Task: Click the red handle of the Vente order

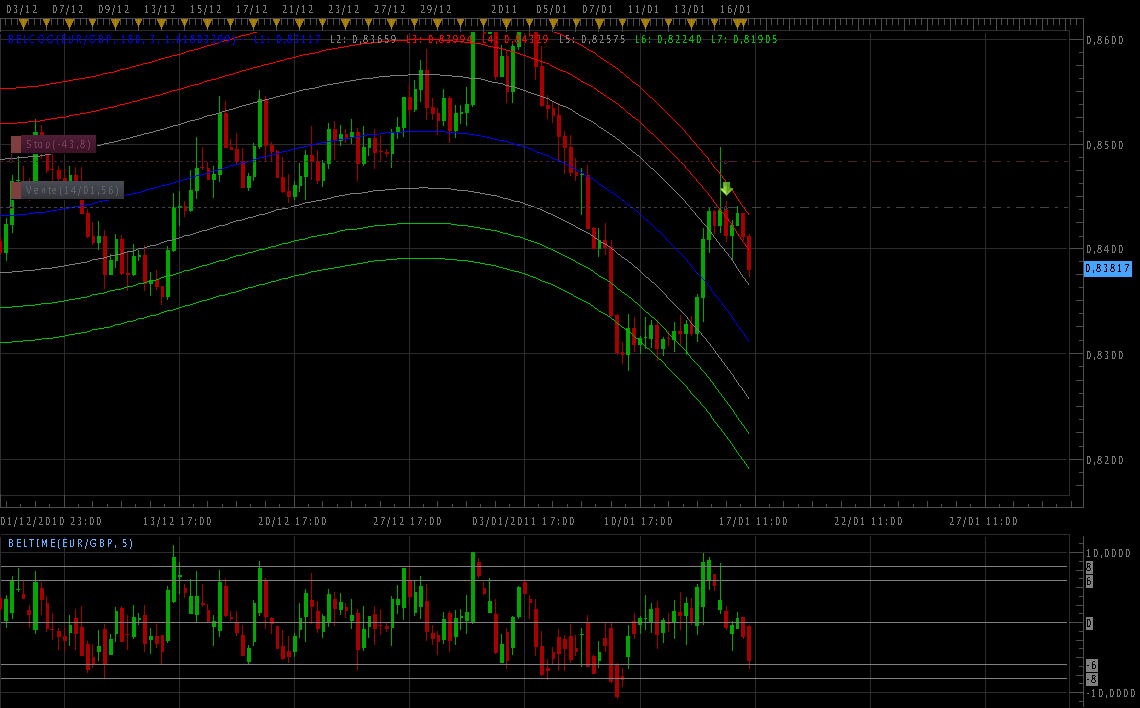Action: click(x=16, y=190)
